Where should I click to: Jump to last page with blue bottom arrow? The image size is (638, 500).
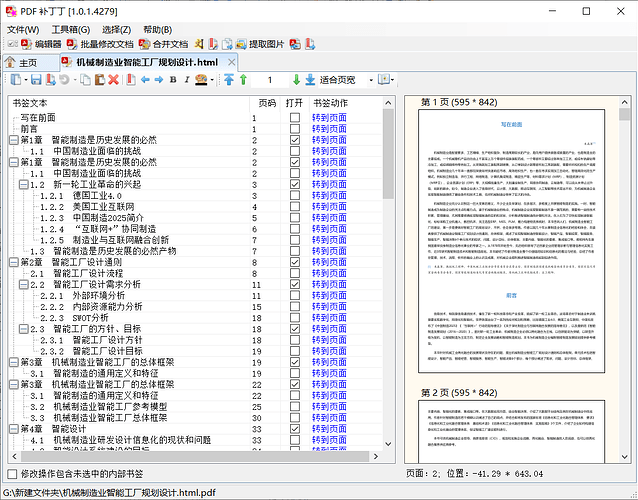310,79
